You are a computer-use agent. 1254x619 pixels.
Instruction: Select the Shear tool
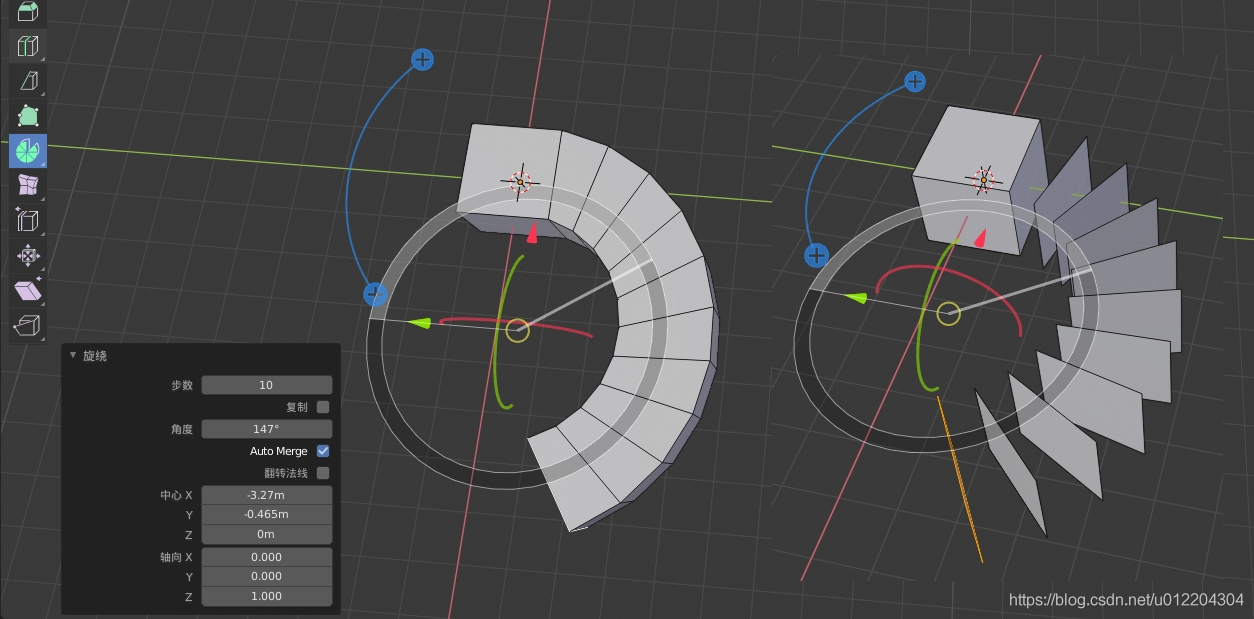pyautogui.click(x=28, y=290)
